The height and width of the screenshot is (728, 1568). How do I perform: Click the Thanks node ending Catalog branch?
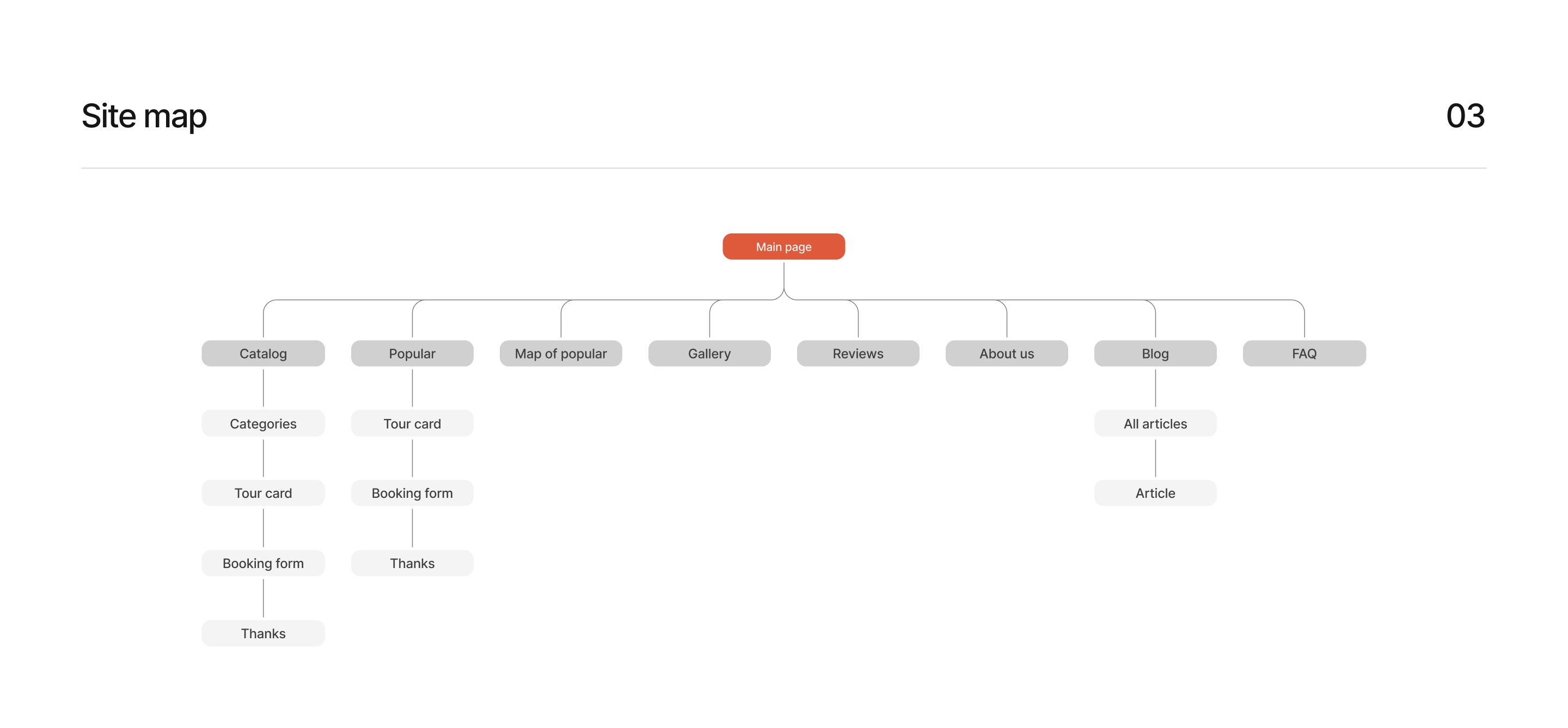263,633
